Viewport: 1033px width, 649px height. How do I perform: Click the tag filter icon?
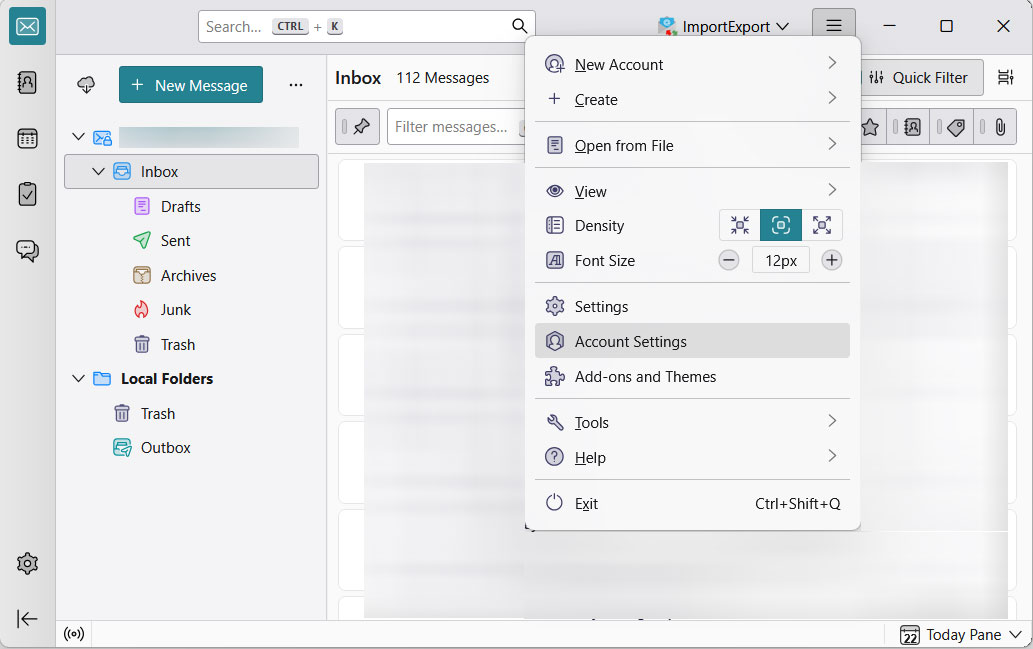(x=955, y=127)
